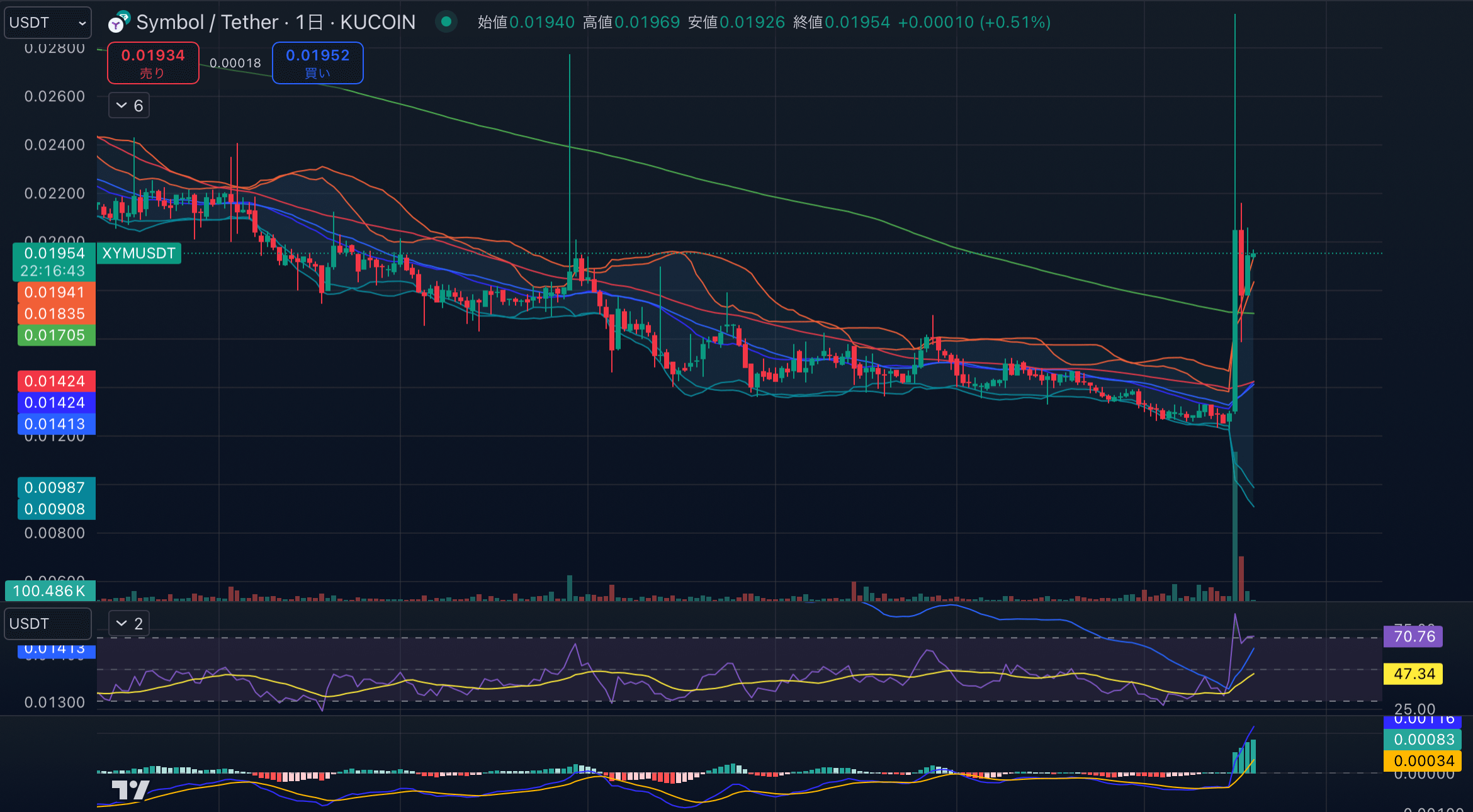Click the +0.00010 (+0.51%) change value
Viewport: 1473px width, 812px height.
point(974,22)
